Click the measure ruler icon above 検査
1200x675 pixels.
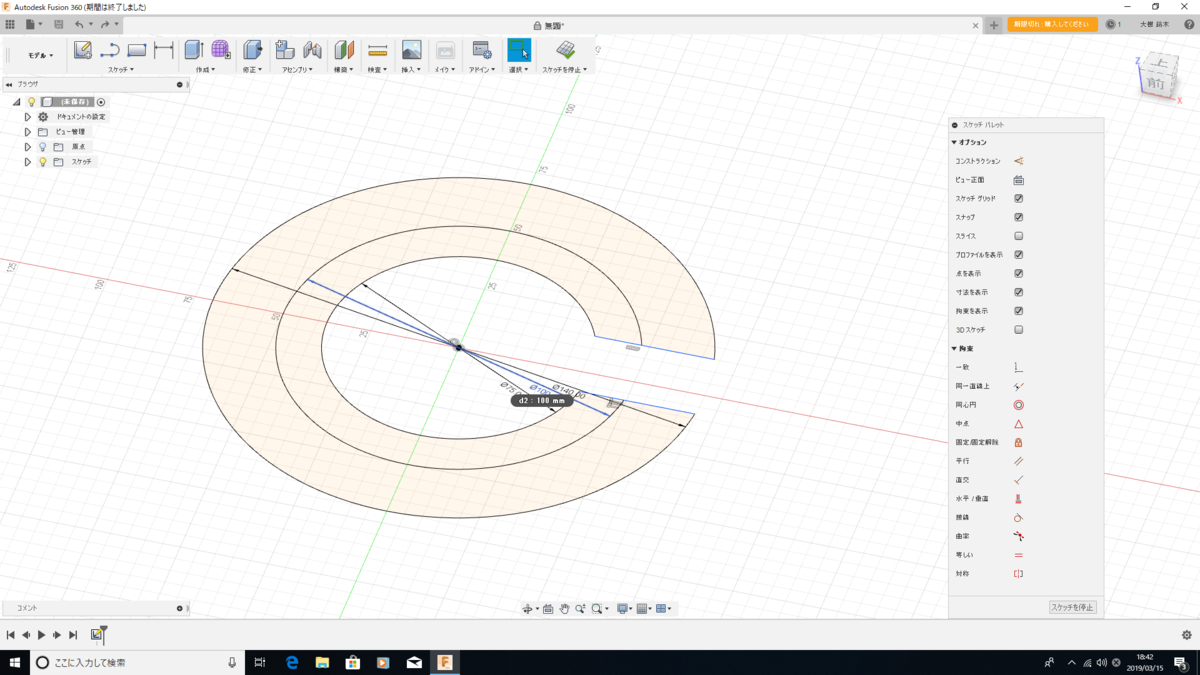tap(377, 50)
